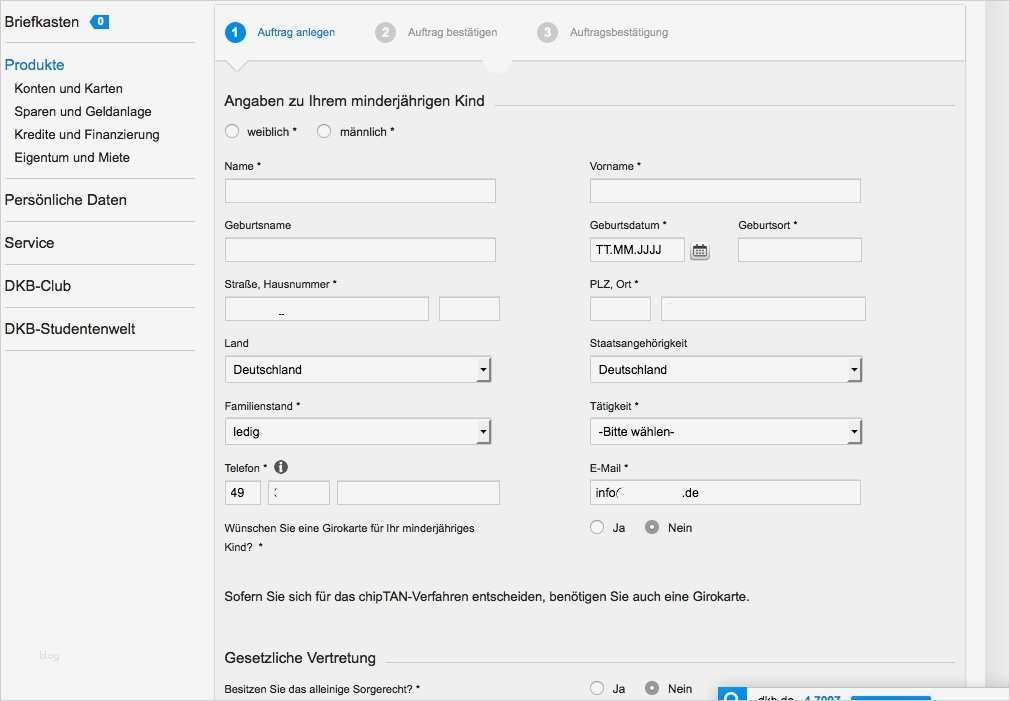The width and height of the screenshot is (1010, 701).
Task: Click the Briefkasten message count badge
Action: click(100, 22)
